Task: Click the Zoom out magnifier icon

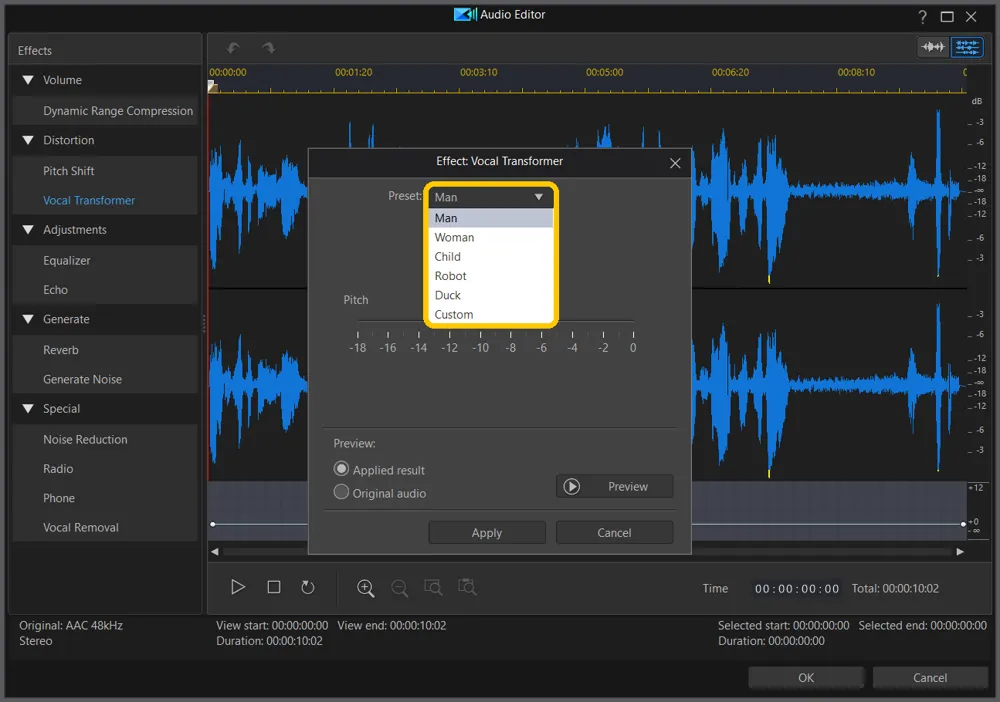Action: (x=399, y=588)
